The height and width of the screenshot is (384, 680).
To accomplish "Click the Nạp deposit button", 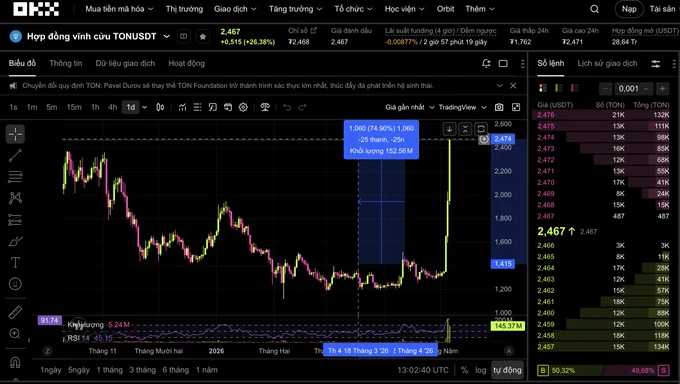I will tap(629, 9).
